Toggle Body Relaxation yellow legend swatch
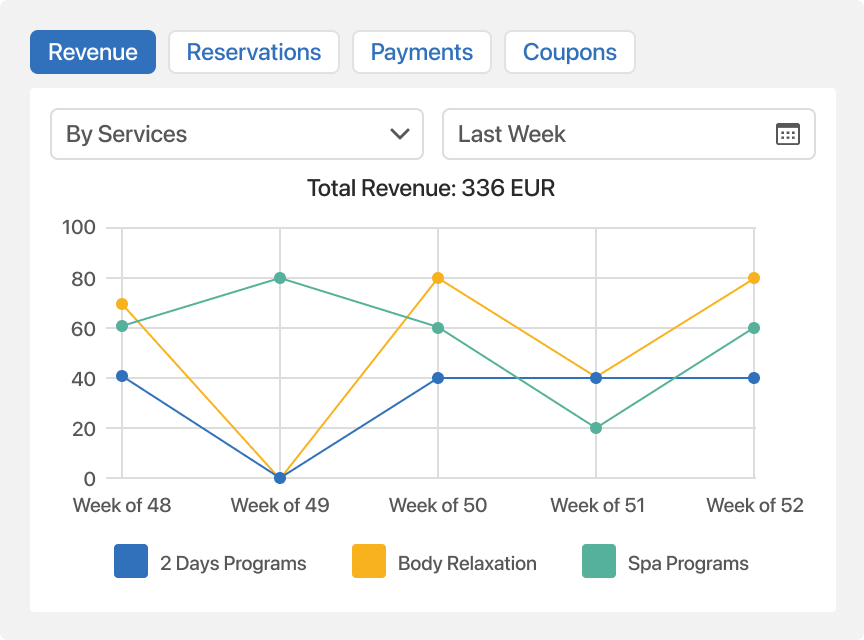 (x=369, y=562)
